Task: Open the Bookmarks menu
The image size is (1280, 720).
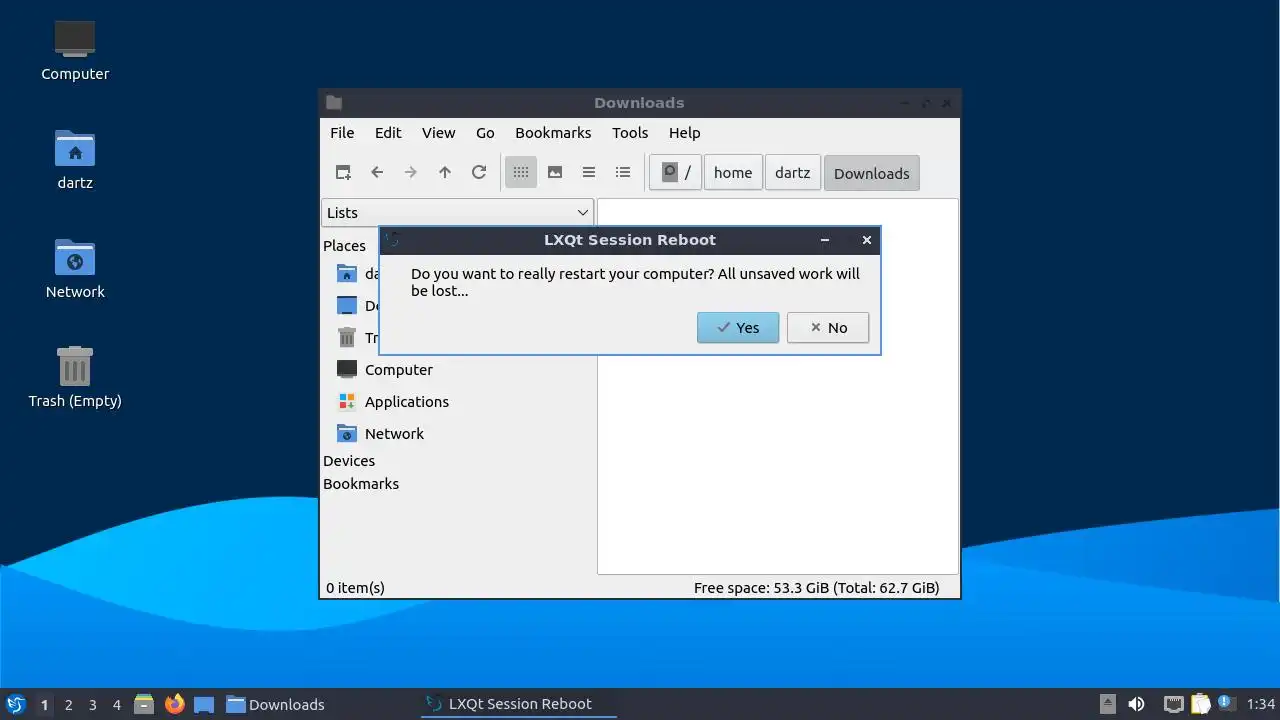Action: (x=553, y=133)
